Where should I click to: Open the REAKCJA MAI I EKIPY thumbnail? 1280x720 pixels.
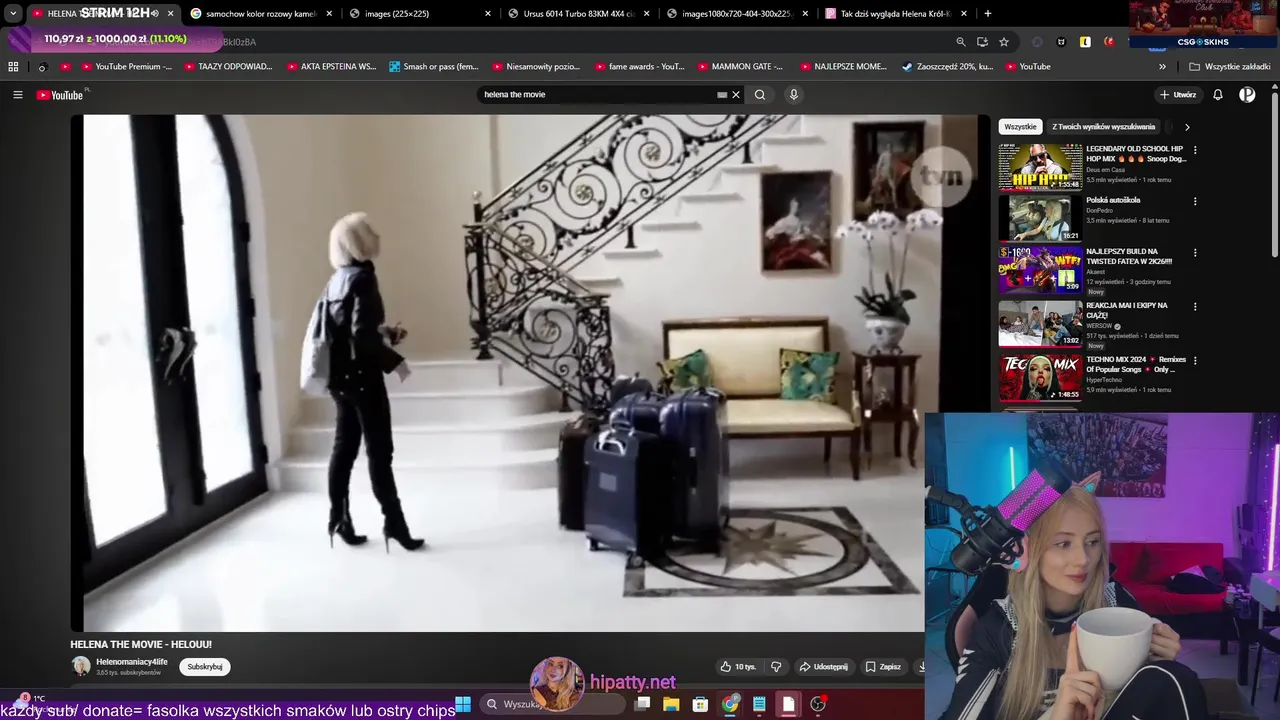pos(1040,324)
